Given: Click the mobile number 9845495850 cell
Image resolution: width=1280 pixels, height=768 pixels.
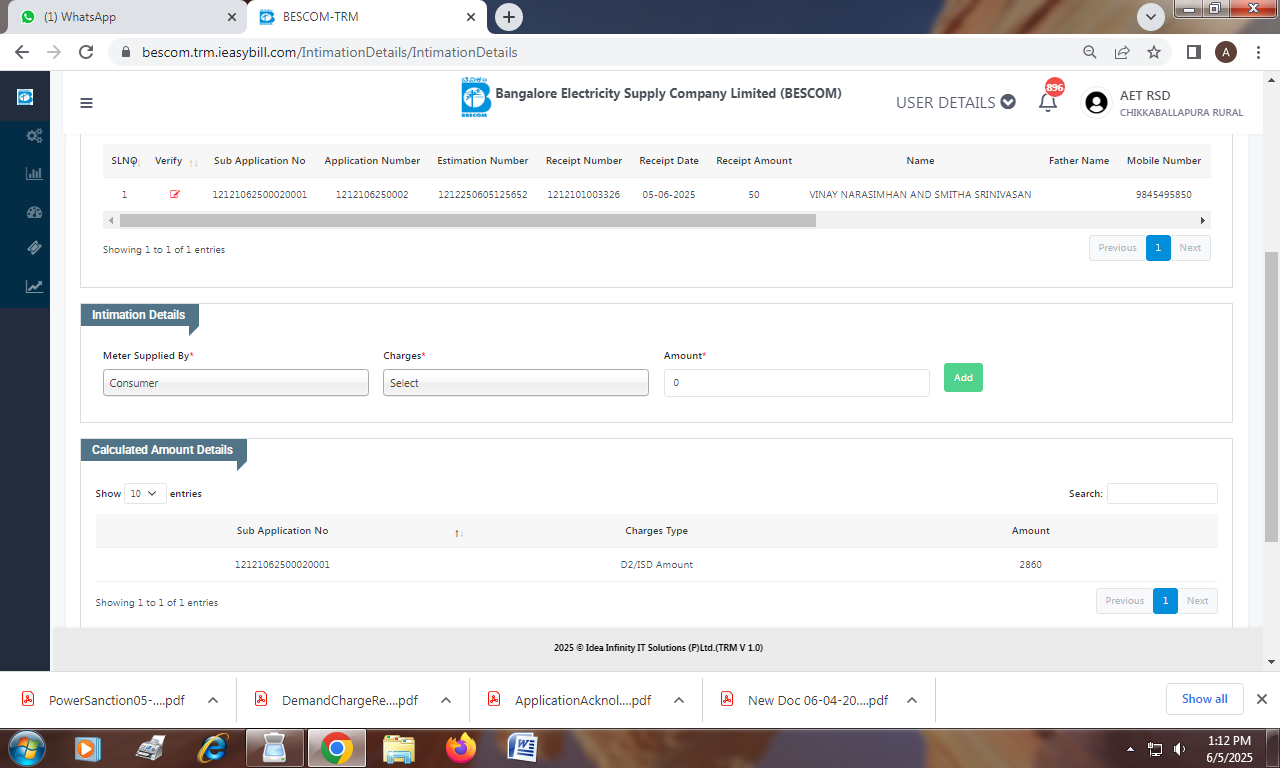Looking at the screenshot, I should pos(1164,195).
